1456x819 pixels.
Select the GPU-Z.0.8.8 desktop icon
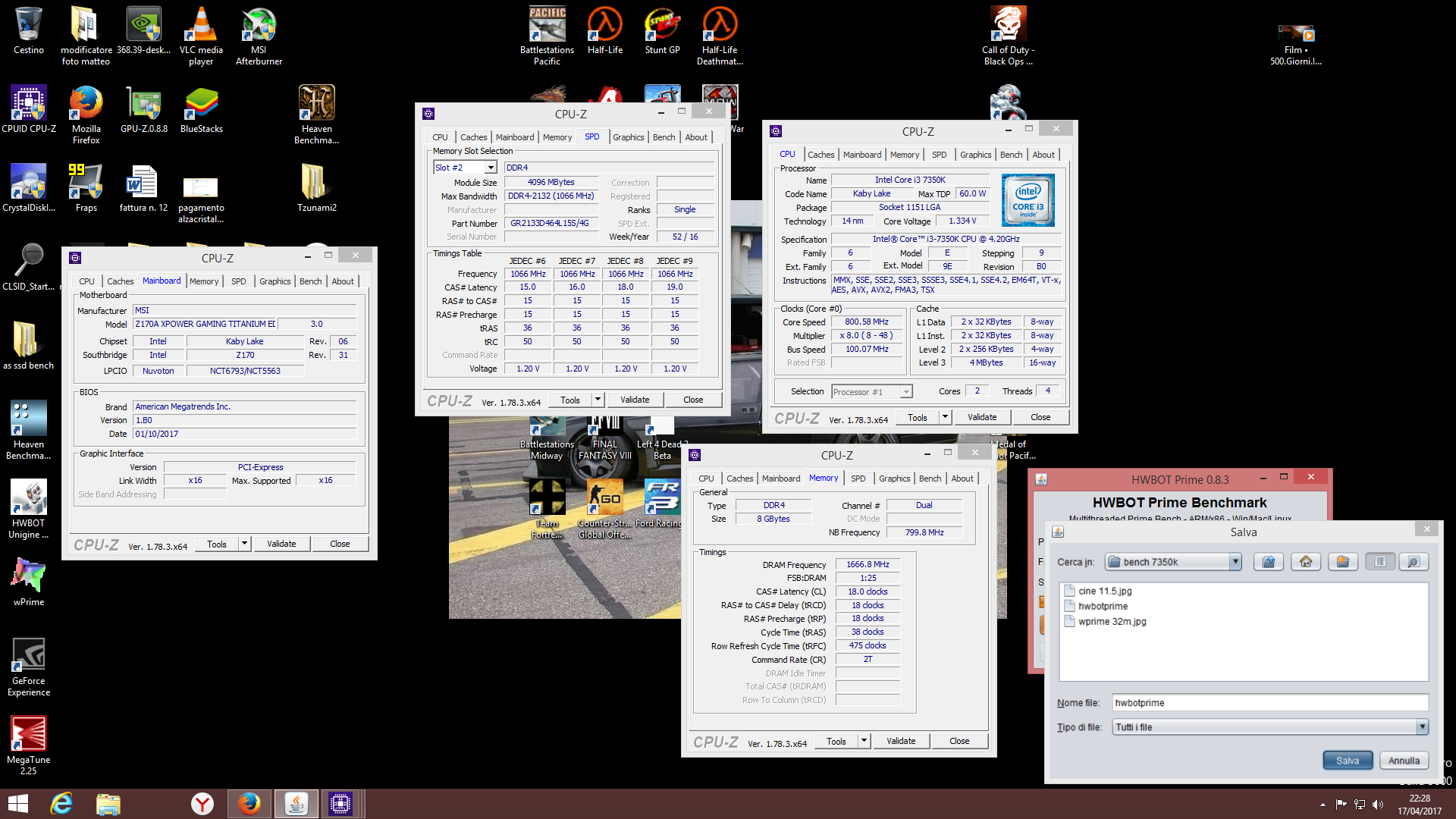pos(144,110)
